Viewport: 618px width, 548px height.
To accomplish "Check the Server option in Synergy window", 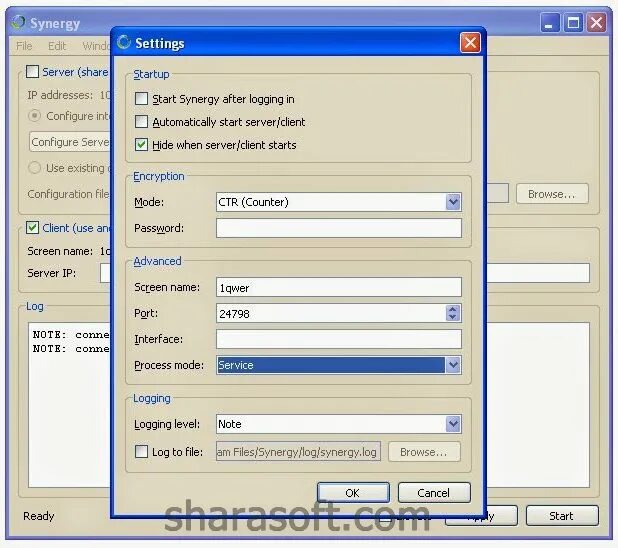I will coord(32,72).
